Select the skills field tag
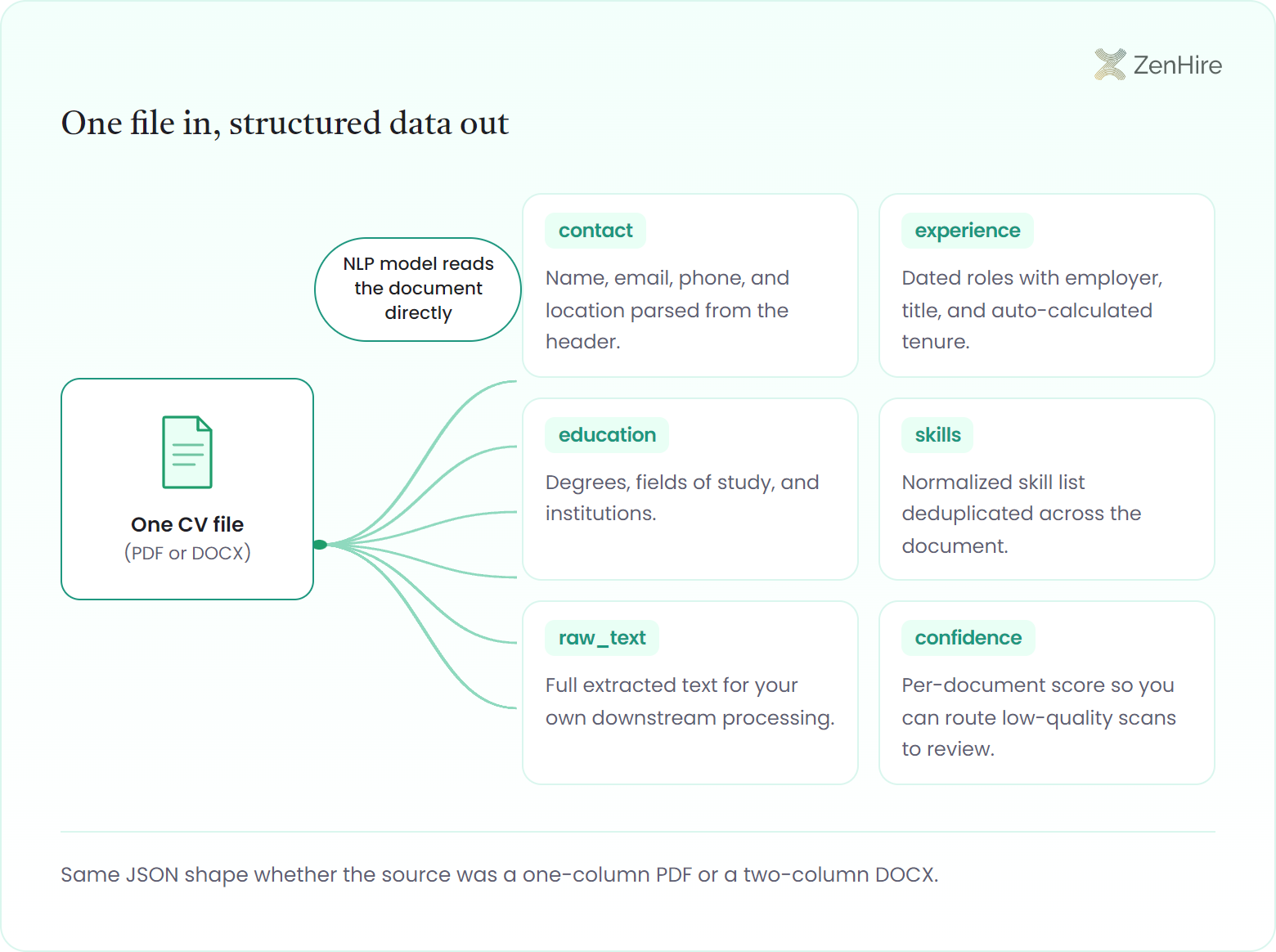 (937, 435)
